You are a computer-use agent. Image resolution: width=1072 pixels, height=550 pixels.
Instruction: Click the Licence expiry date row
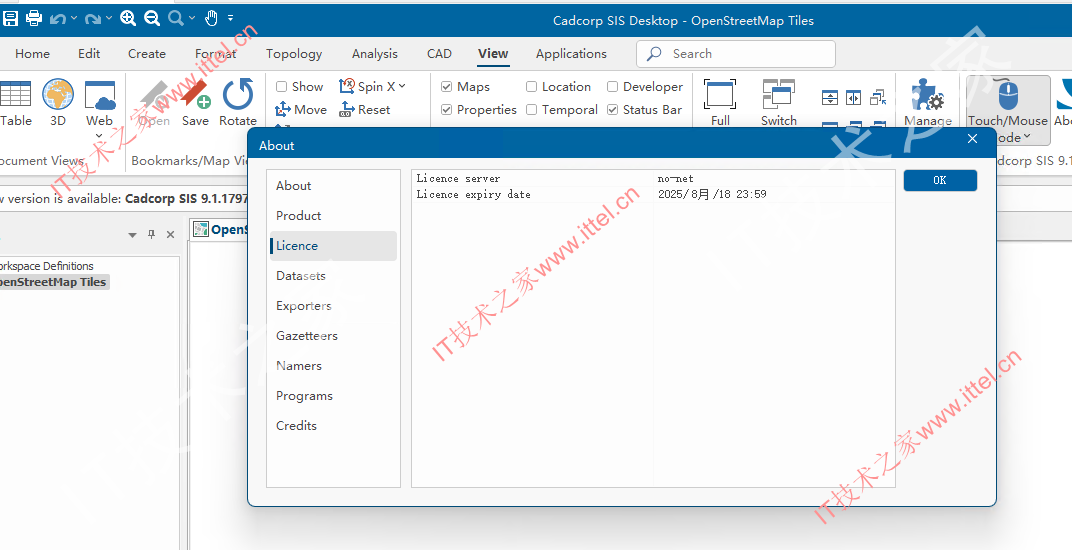(x=653, y=194)
